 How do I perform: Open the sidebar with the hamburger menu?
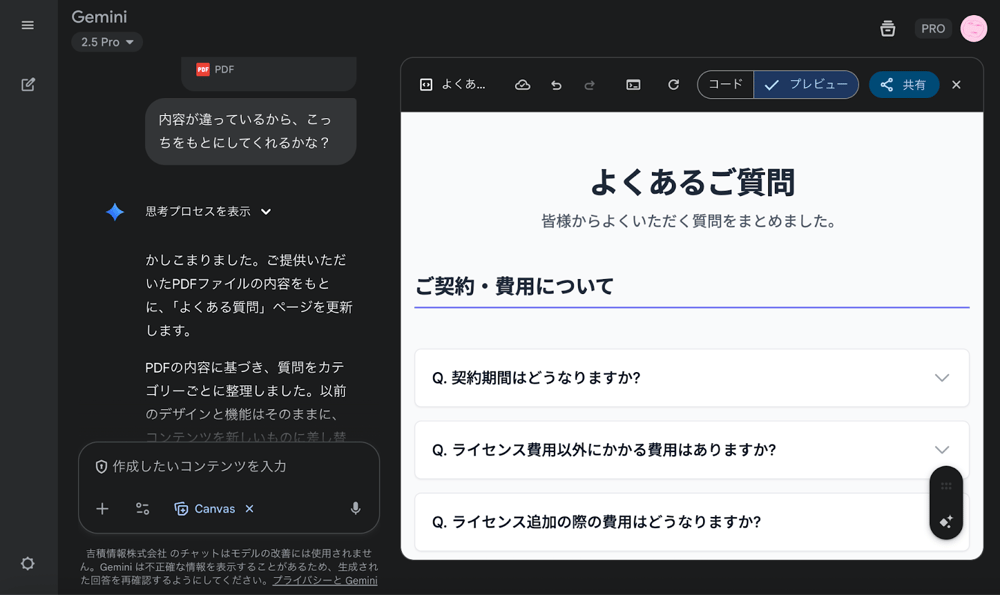tap(28, 25)
